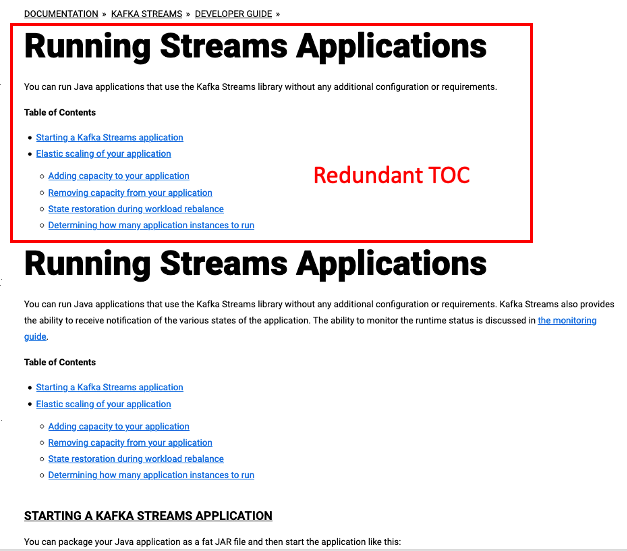Click the first 'Running Streams Applications' title
This screenshot has height=551, width=627.
tap(256, 47)
